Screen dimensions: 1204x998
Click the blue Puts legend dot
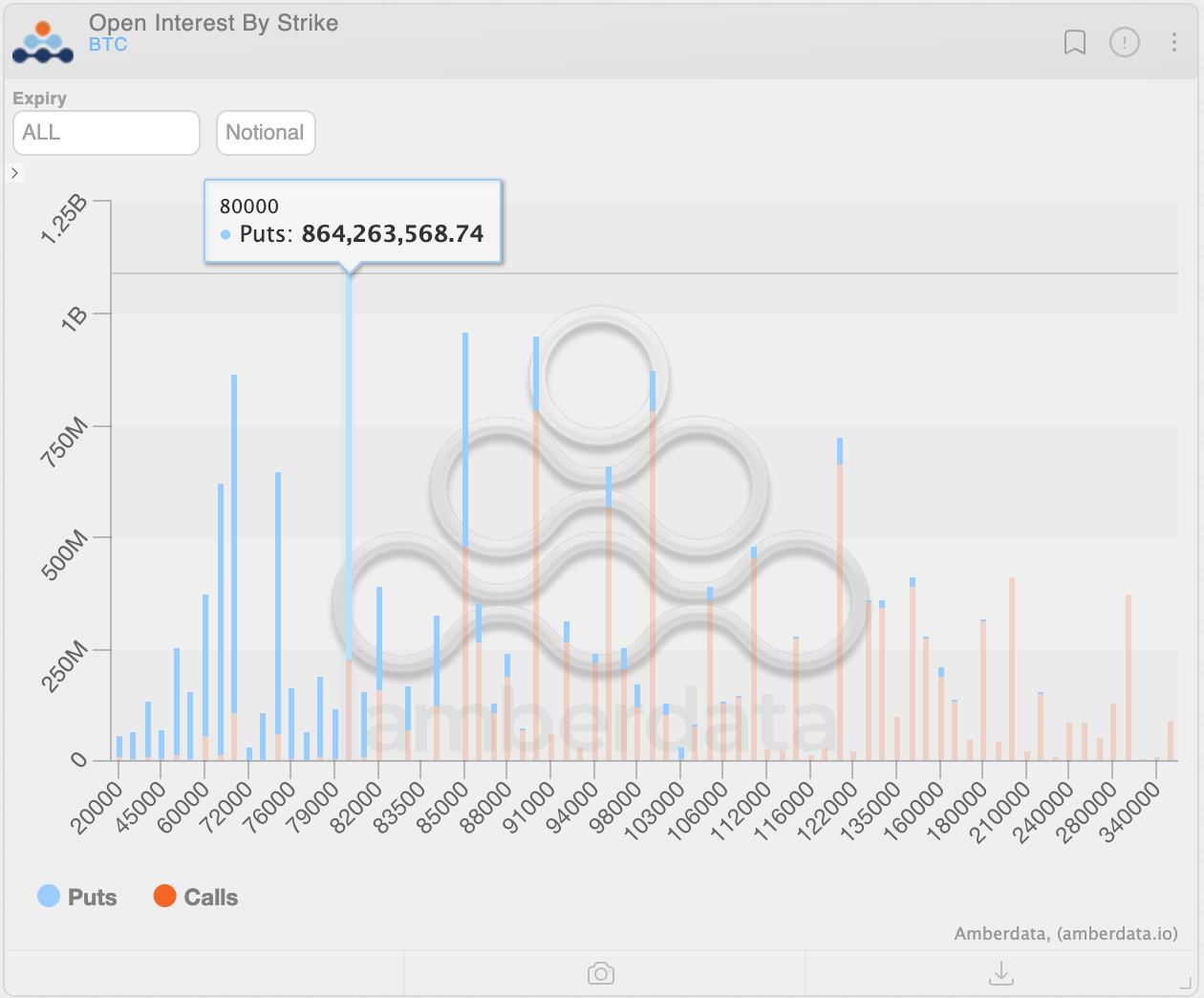click(49, 896)
